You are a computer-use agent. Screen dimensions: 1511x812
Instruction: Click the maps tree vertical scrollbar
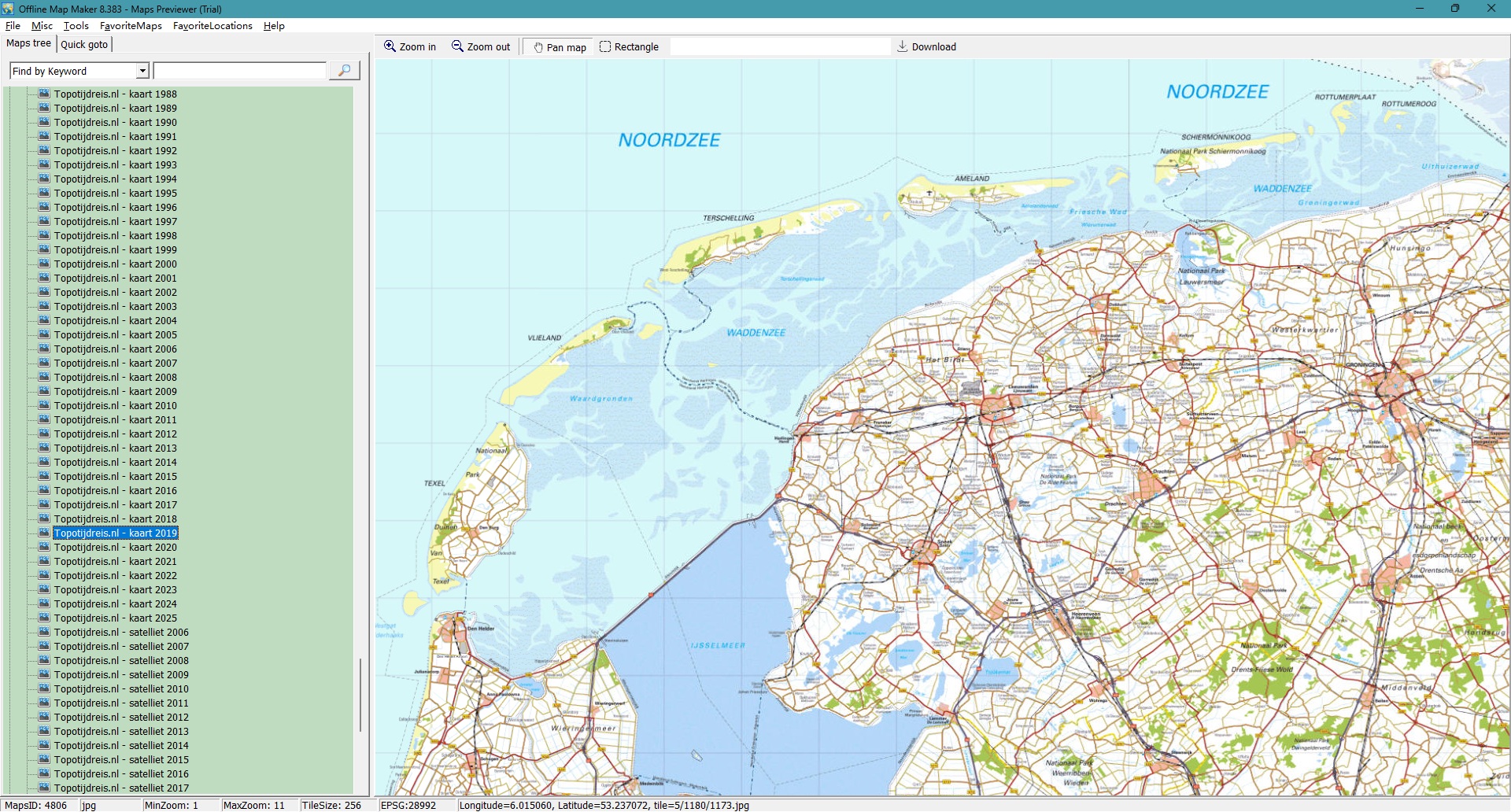(360, 692)
